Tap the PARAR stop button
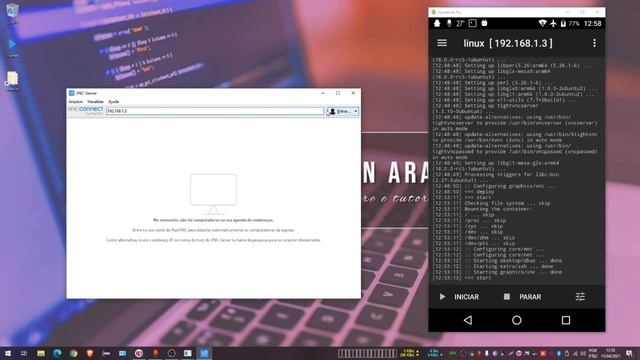 coord(523,297)
